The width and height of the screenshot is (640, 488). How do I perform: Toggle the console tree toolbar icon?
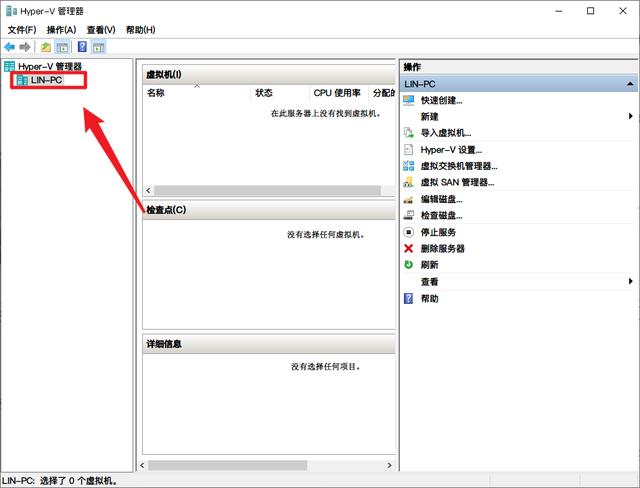pyautogui.click(x=62, y=47)
